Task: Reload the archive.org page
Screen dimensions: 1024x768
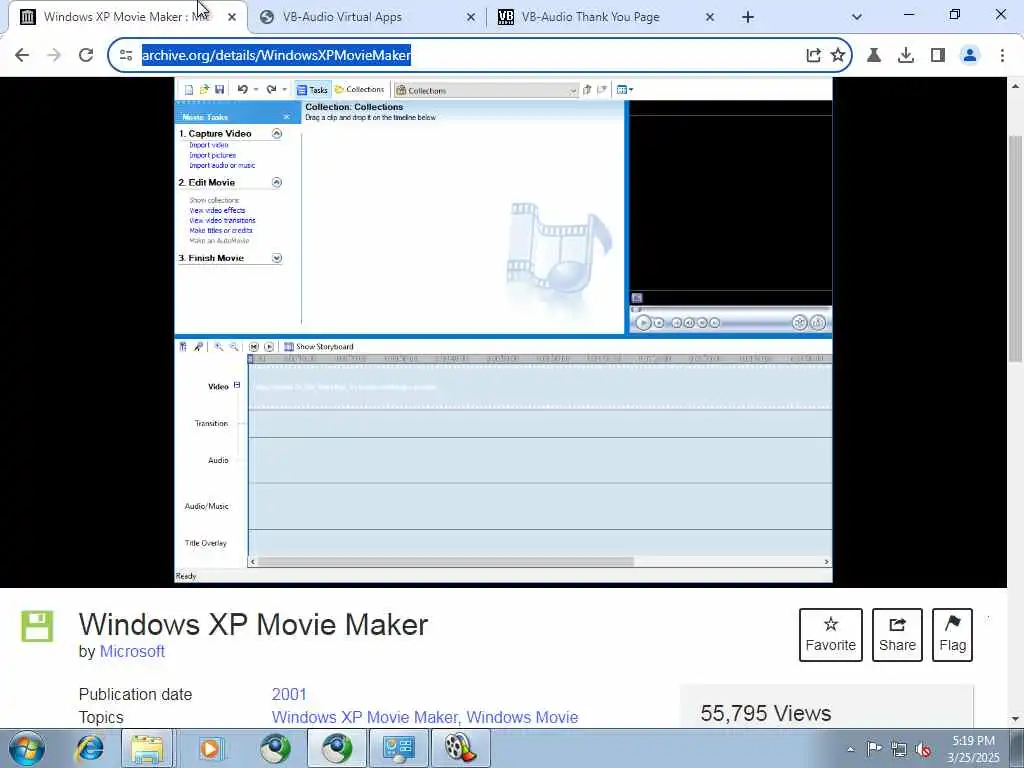Action: 86,55
